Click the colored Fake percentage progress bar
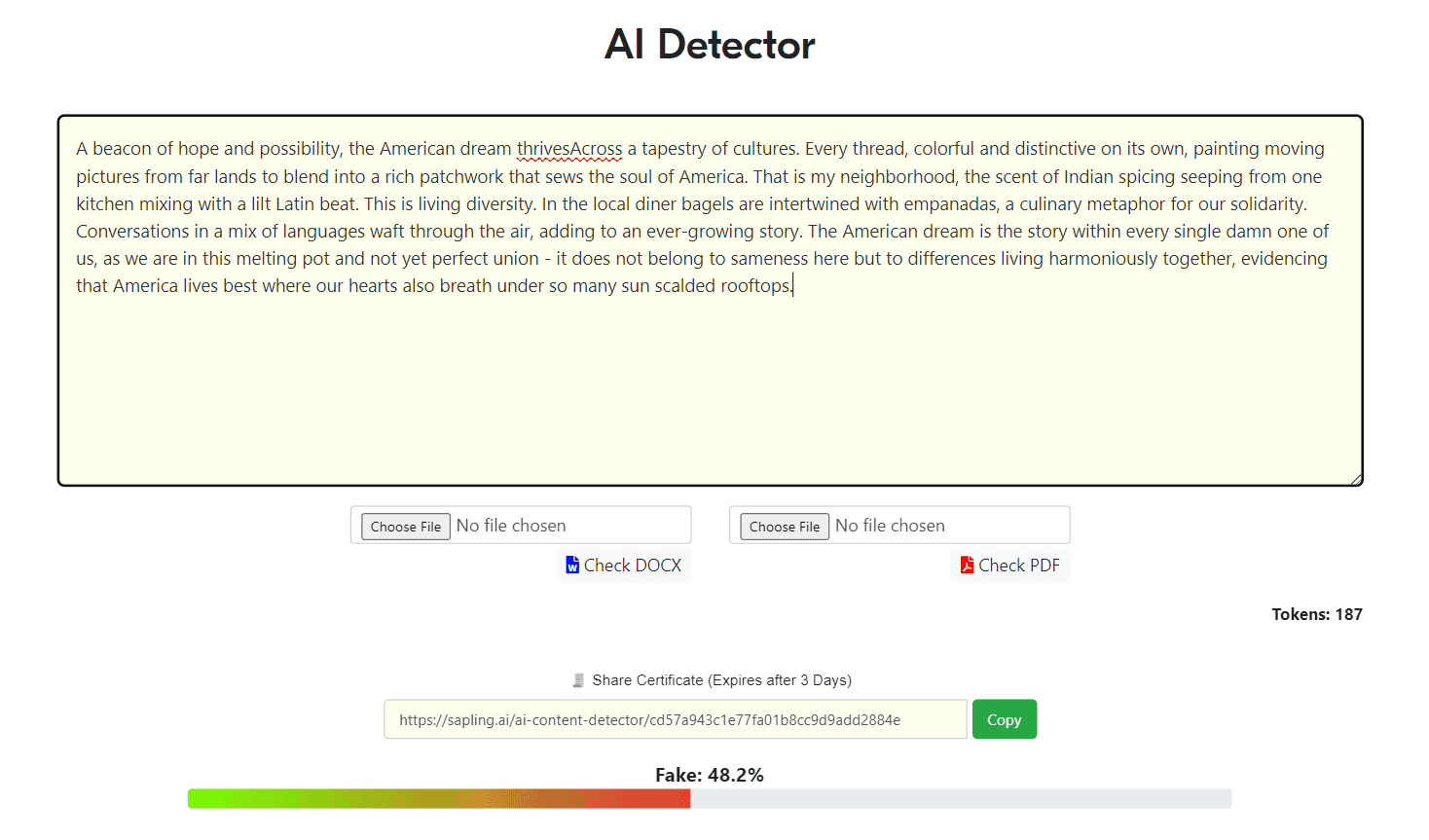1429x840 pixels. click(439, 799)
